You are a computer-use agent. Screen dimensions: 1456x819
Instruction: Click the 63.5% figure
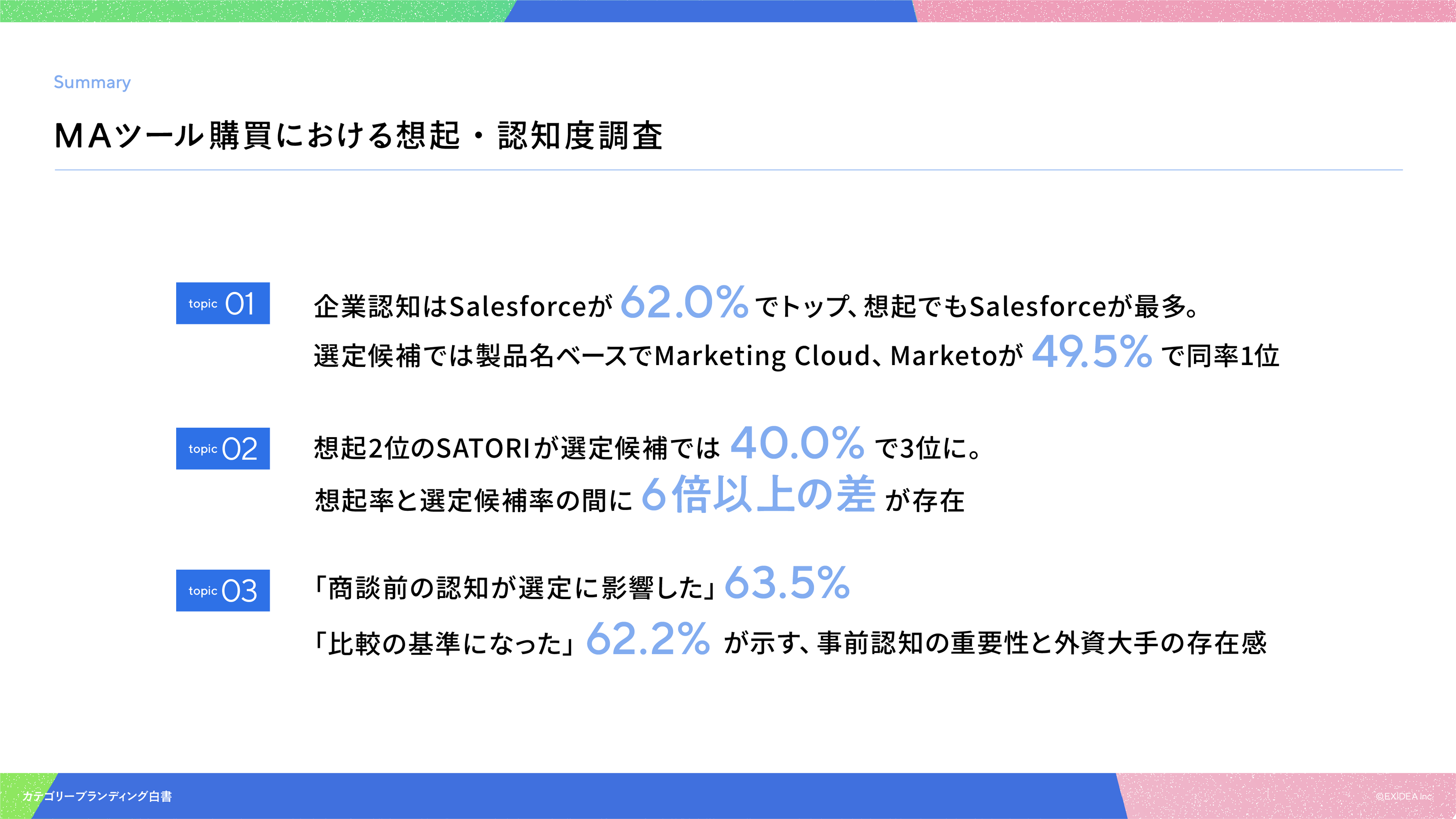pyautogui.click(x=787, y=583)
